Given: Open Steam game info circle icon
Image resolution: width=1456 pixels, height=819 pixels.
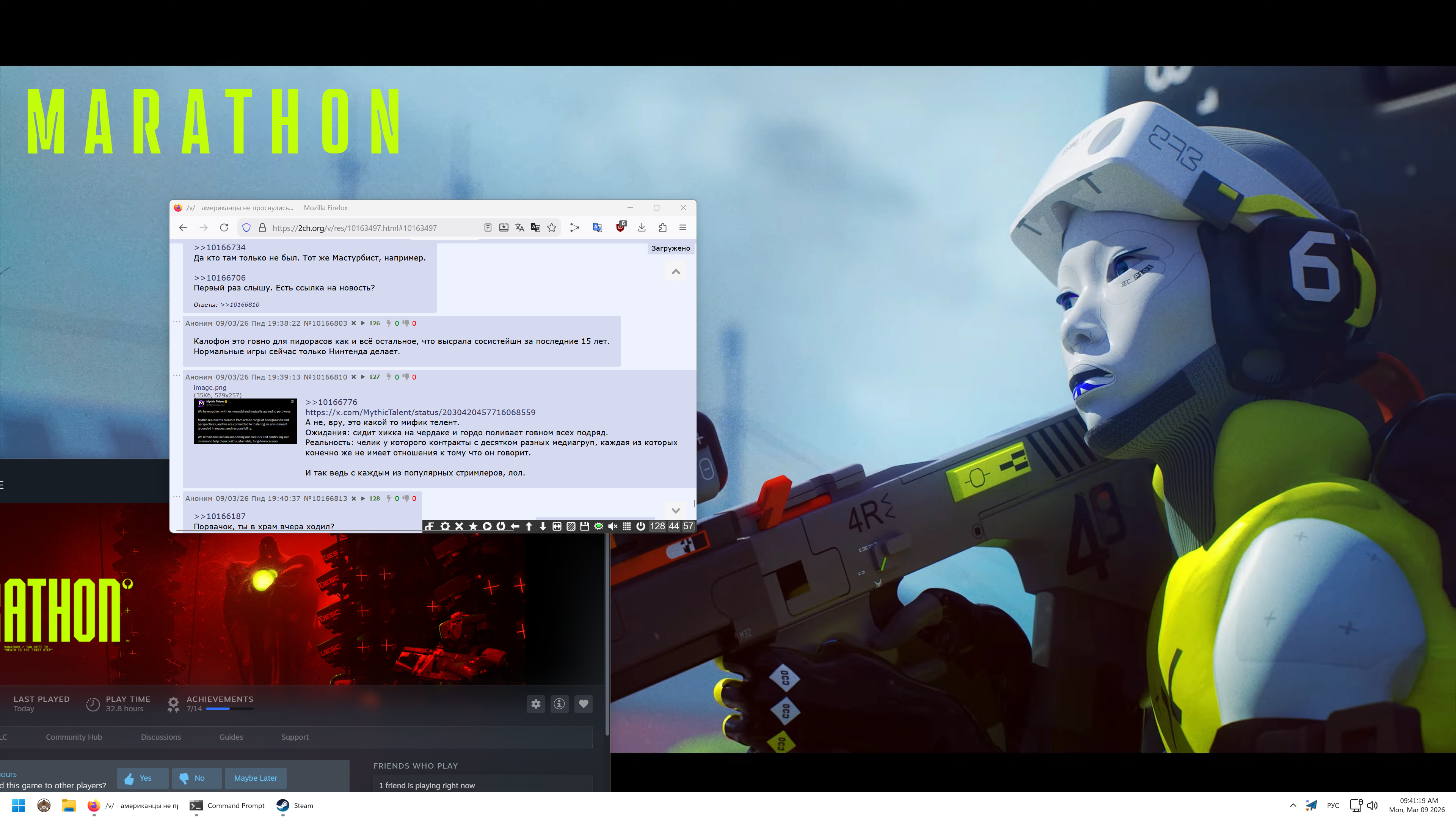Looking at the screenshot, I should (x=559, y=704).
